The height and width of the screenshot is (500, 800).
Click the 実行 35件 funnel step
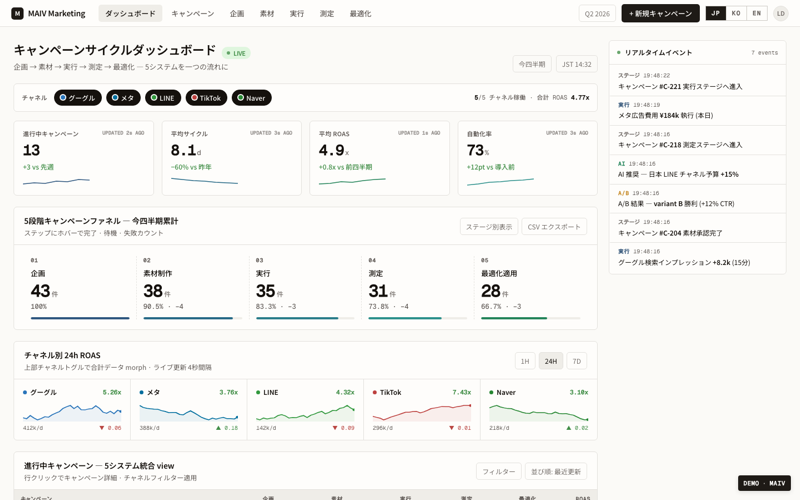(x=305, y=288)
